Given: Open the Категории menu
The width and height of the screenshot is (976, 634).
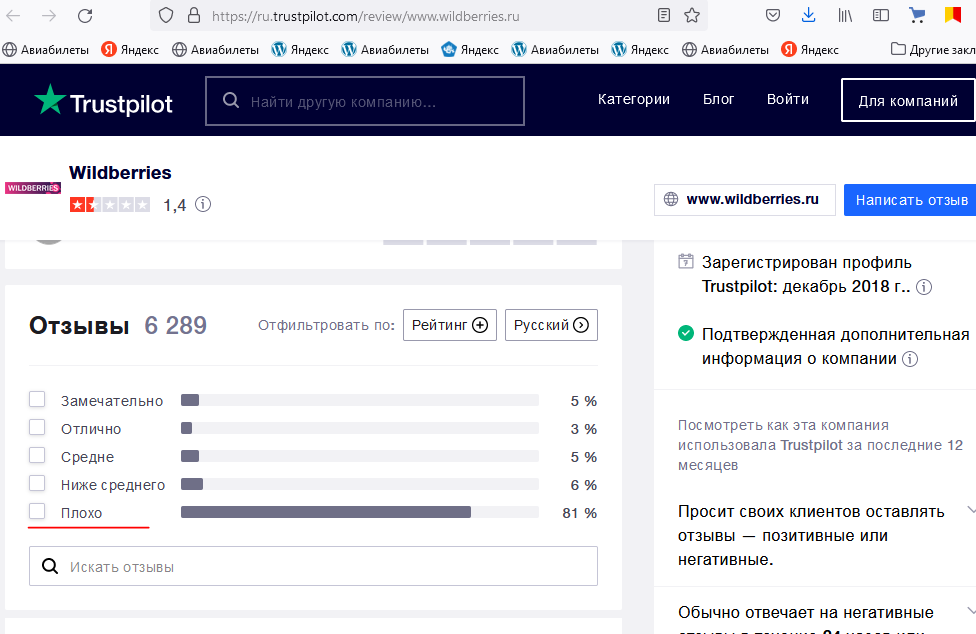Looking at the screenshot, I should click(633, 99).
